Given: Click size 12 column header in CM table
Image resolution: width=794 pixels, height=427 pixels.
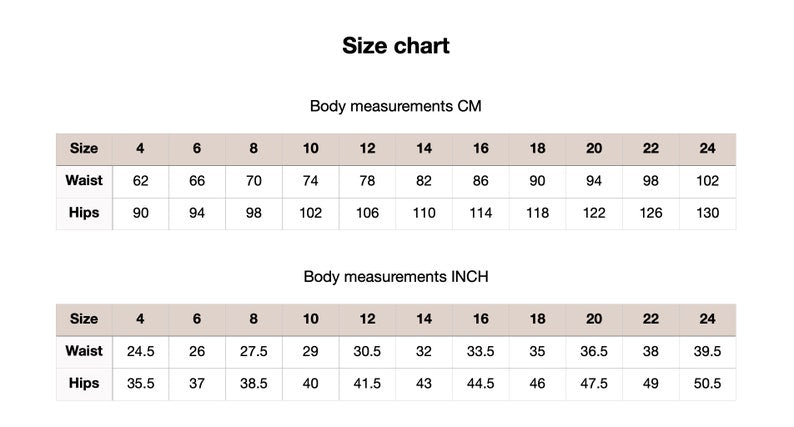Looking at the screenshot, I should click(x=367, y=148).
